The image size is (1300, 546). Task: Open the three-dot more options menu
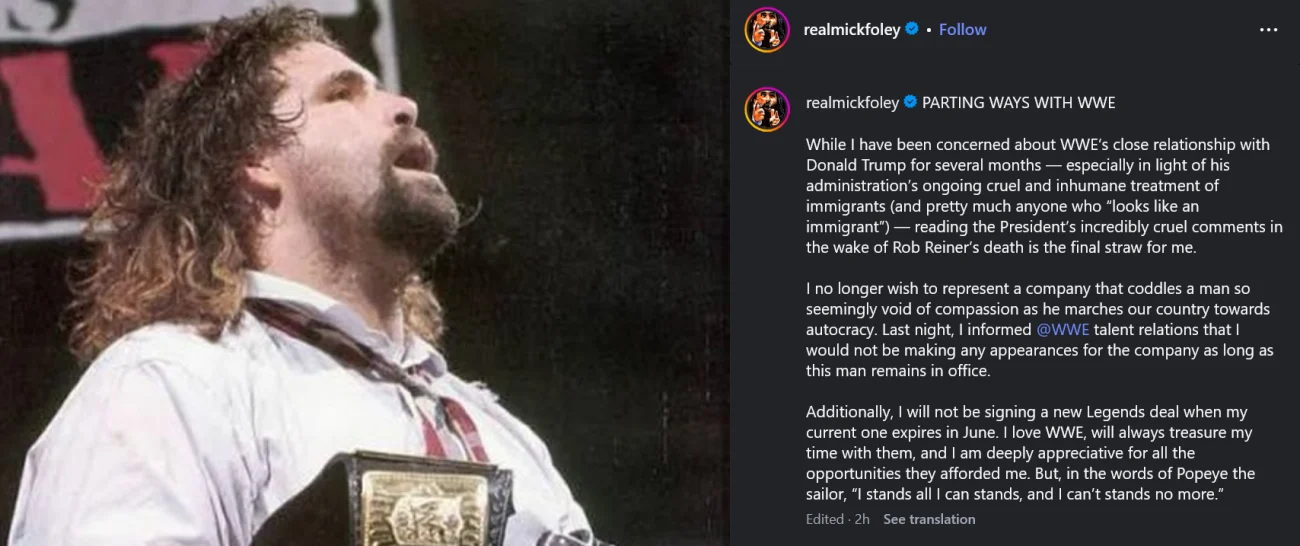point(1268,30)
